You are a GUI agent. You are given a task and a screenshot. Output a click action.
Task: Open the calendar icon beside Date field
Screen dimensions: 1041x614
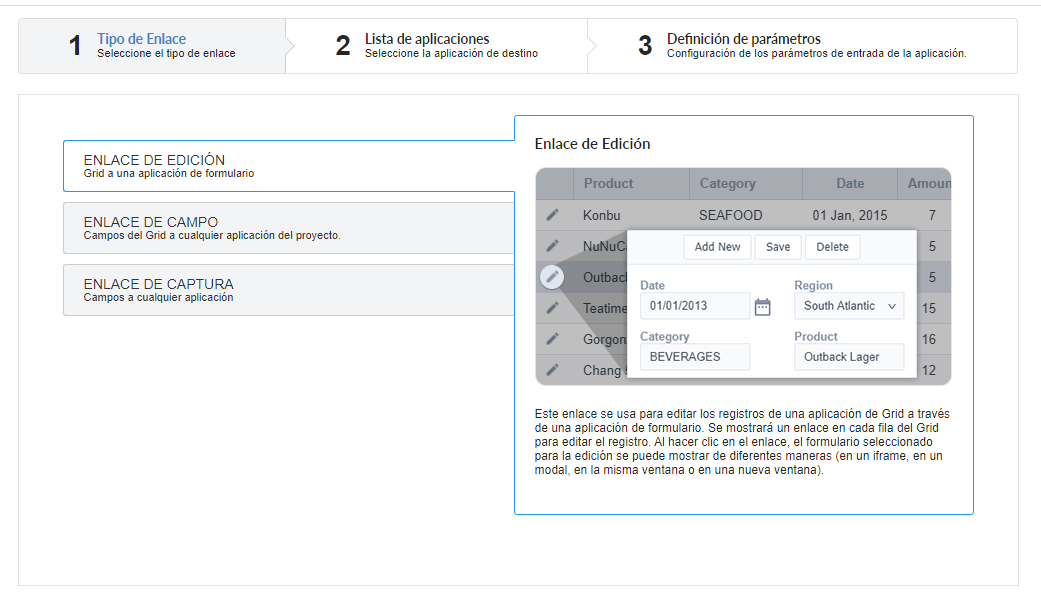(x=763, y=307)
